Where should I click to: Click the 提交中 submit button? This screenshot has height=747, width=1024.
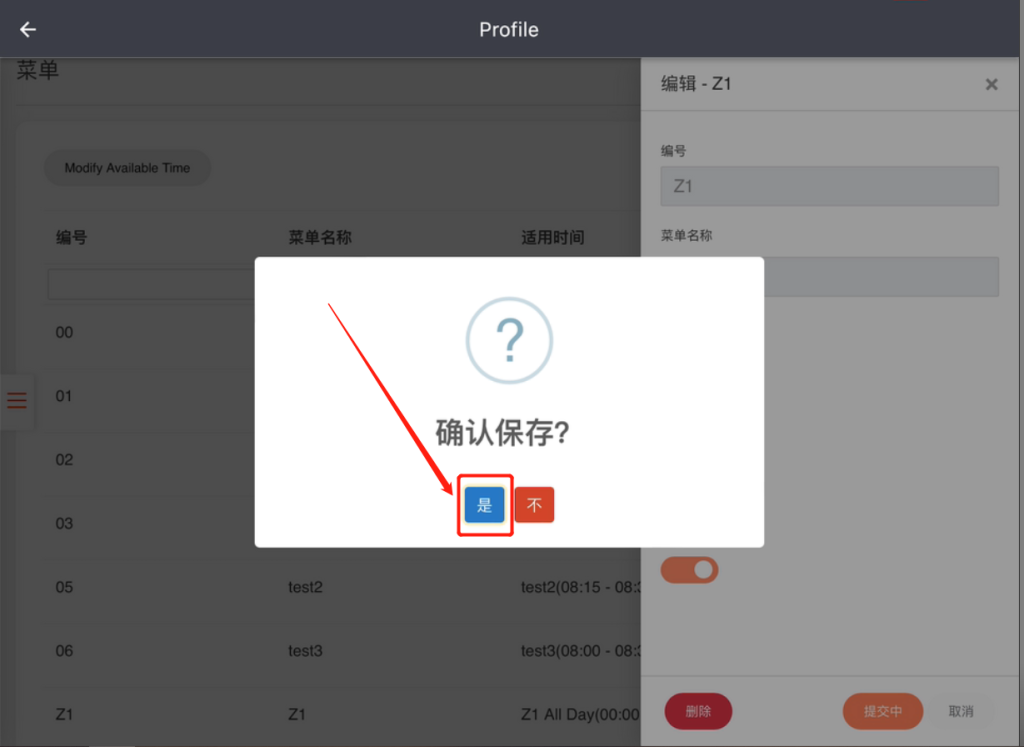pos(883,711)
